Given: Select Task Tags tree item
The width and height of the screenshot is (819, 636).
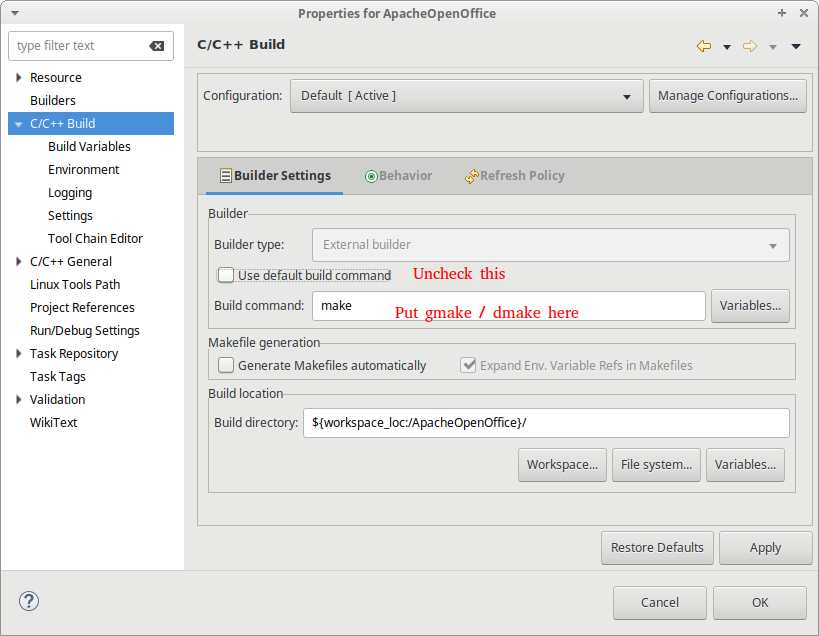Looking at the screenshot, I should point(57,376).
